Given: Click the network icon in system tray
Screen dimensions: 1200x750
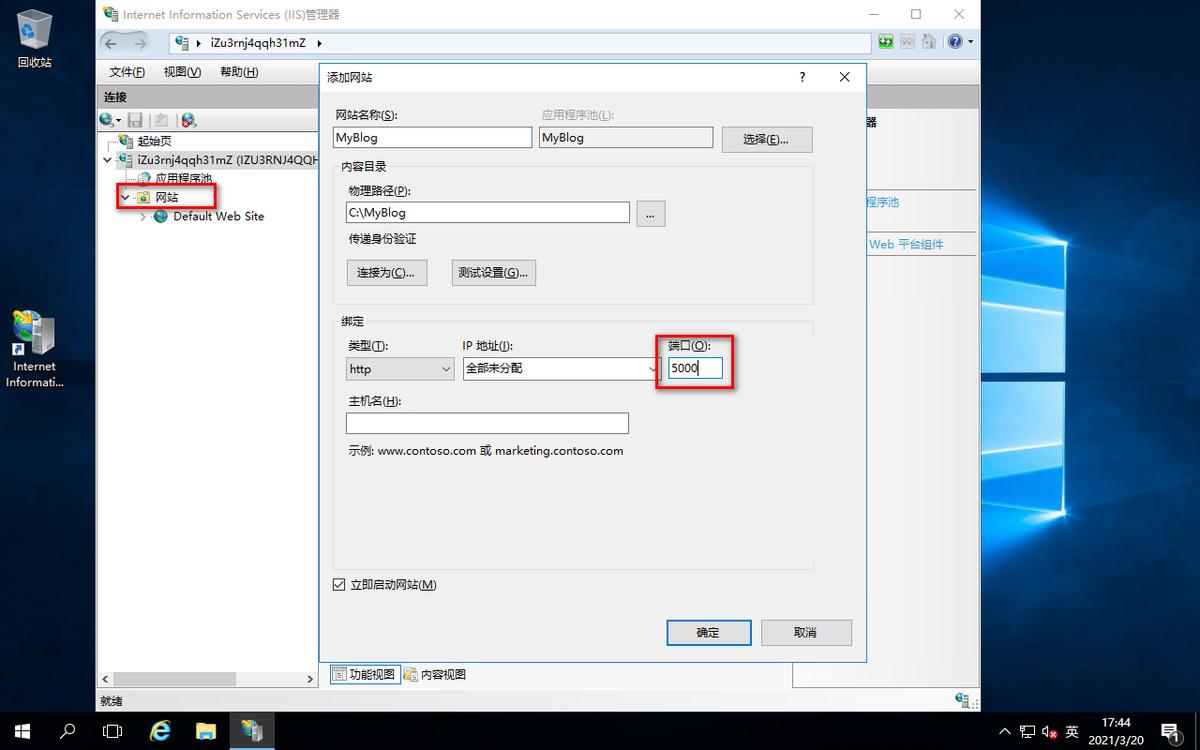Looking at the screenshot, I should [x=1027, y=732].
